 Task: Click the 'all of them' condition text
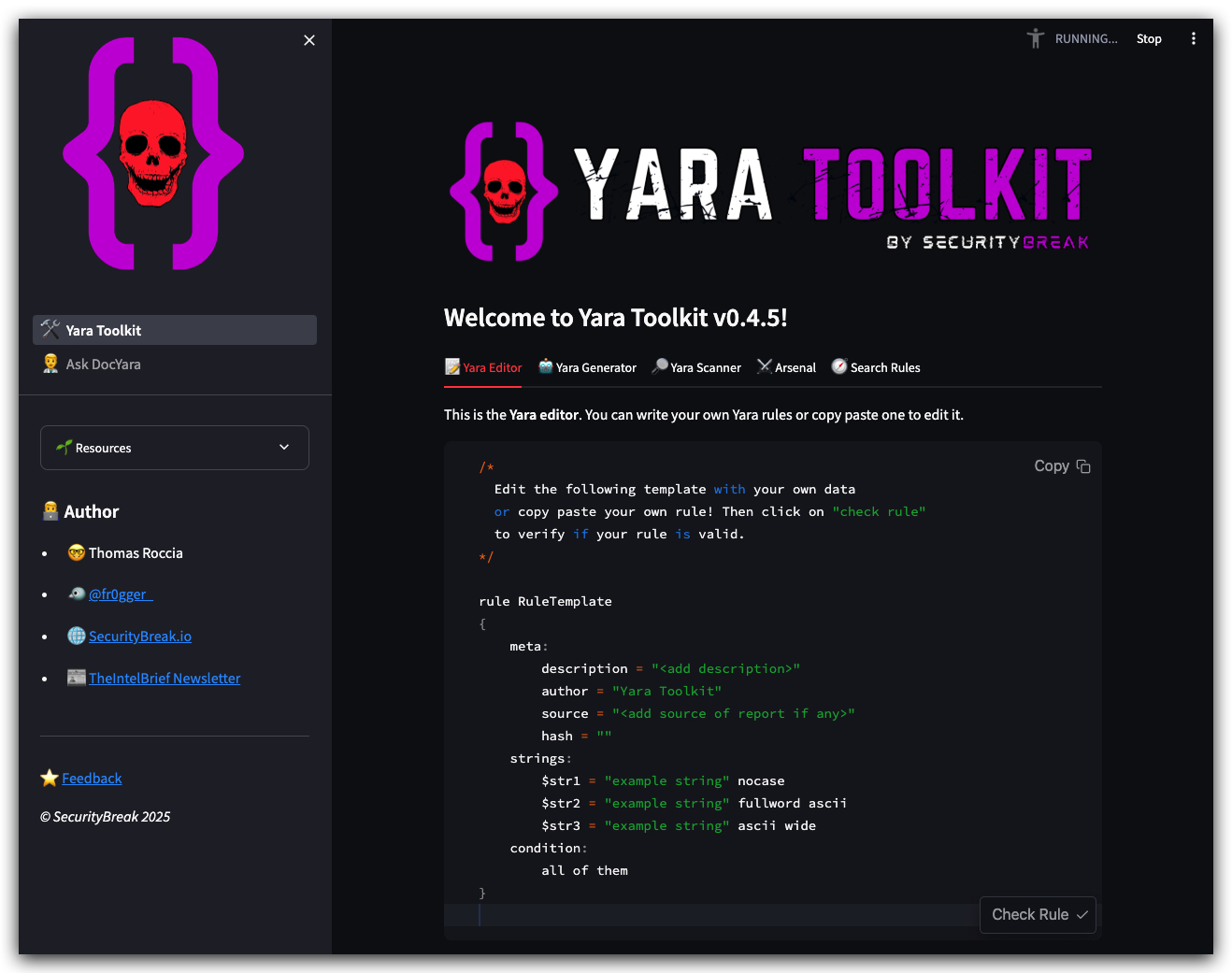tap(584, 870)
